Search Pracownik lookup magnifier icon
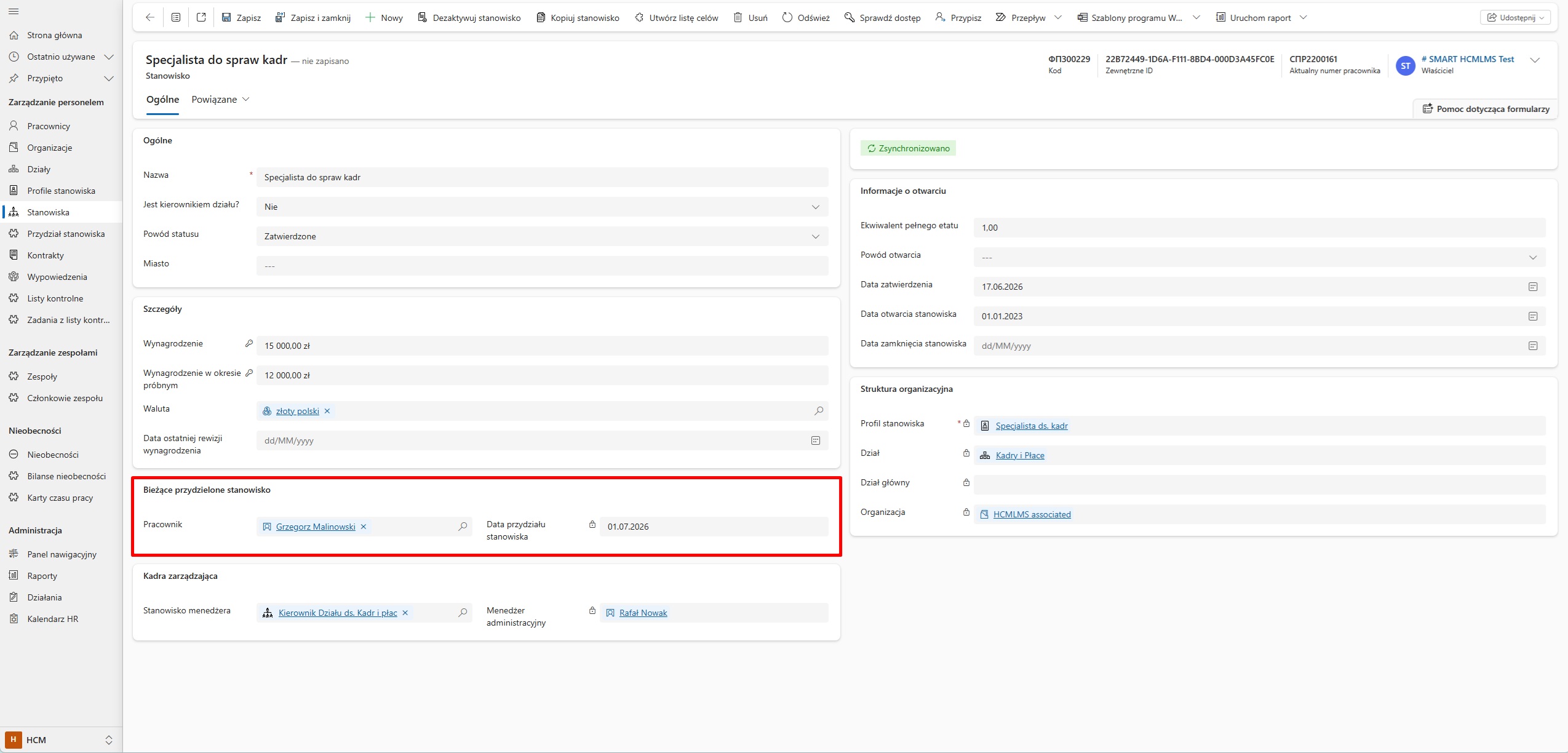 click(x=463, y=527)
